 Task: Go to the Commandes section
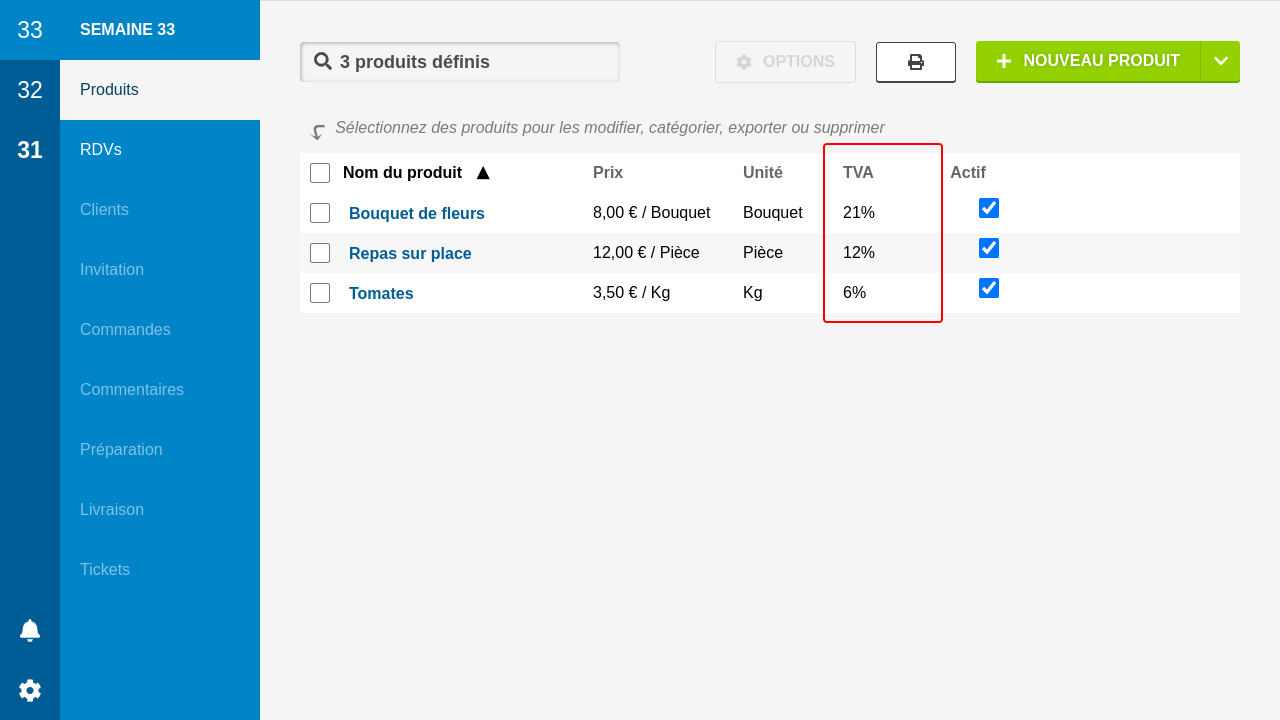click(x=125, y=330)
